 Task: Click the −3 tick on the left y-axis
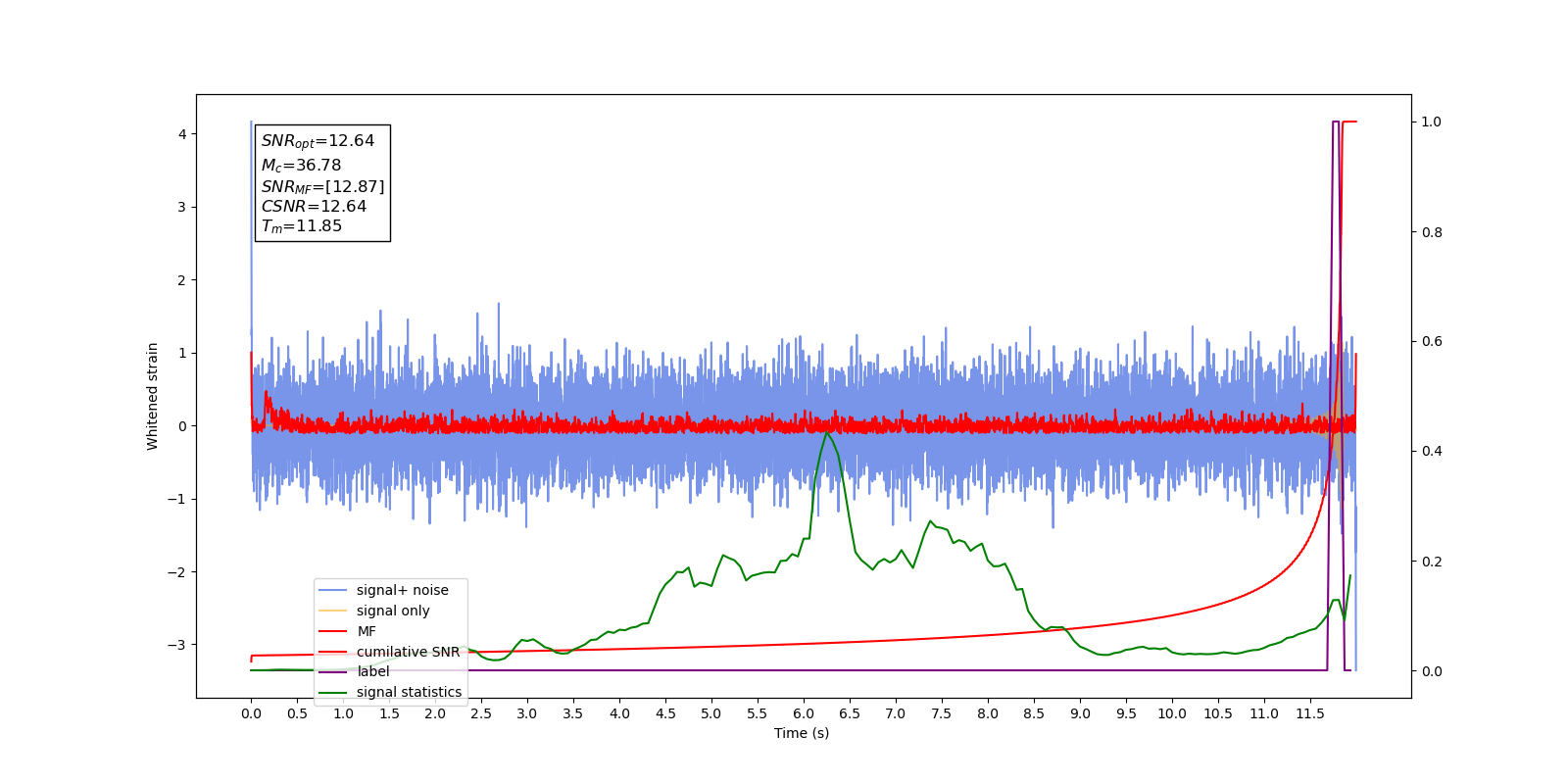click(177, 645)
